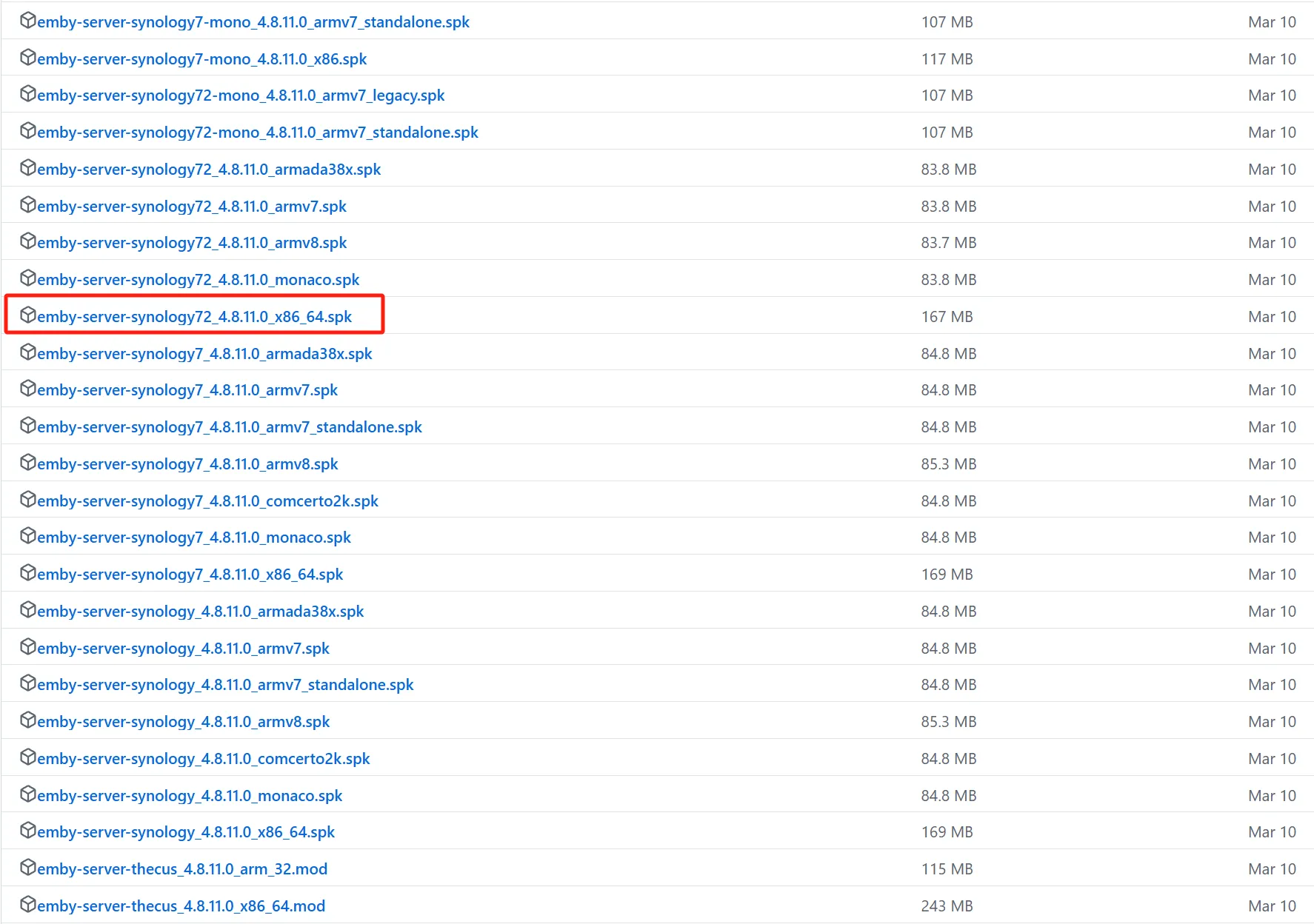The image size is (1314, 924).
Task: Click package icon beside synology armv8 spk
Action: tap(28, 720)
